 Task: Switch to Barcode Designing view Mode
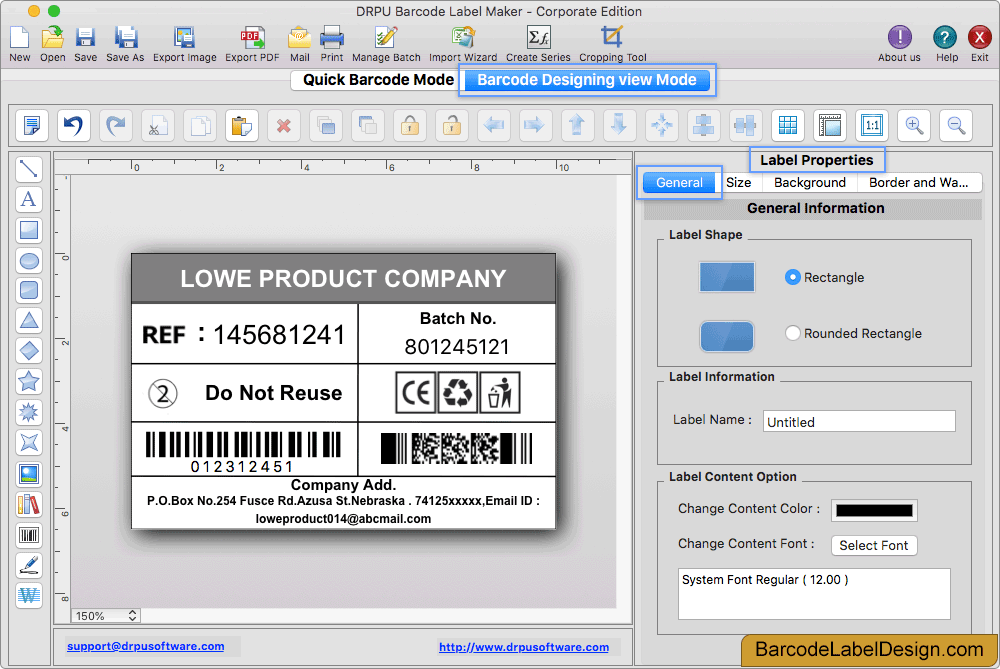[x=586, y=80]
